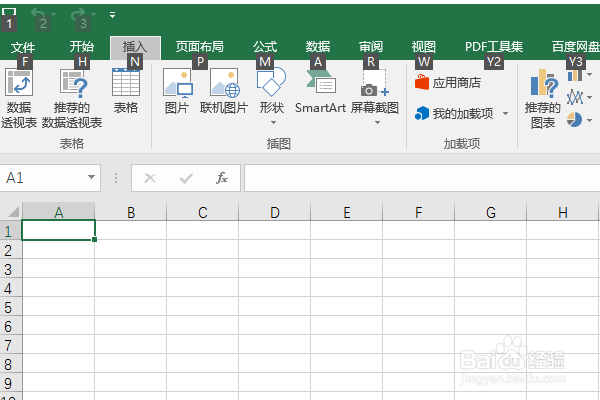Select row 3 header
Viewport: 600px width, 400px height.
click(11, 269)
